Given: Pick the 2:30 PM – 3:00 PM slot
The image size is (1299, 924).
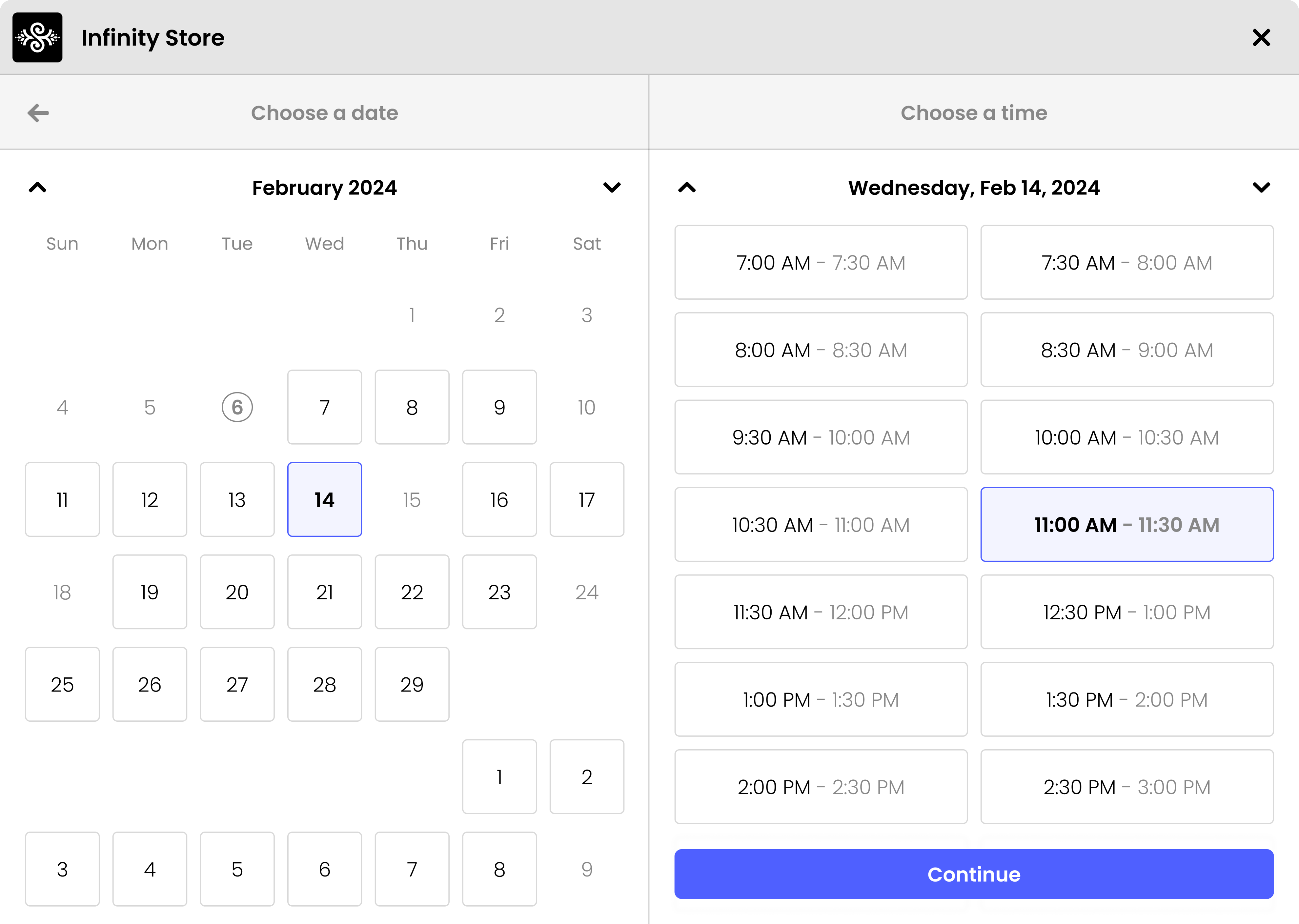Looking at the screenshot, I should tap(1126, 787).
